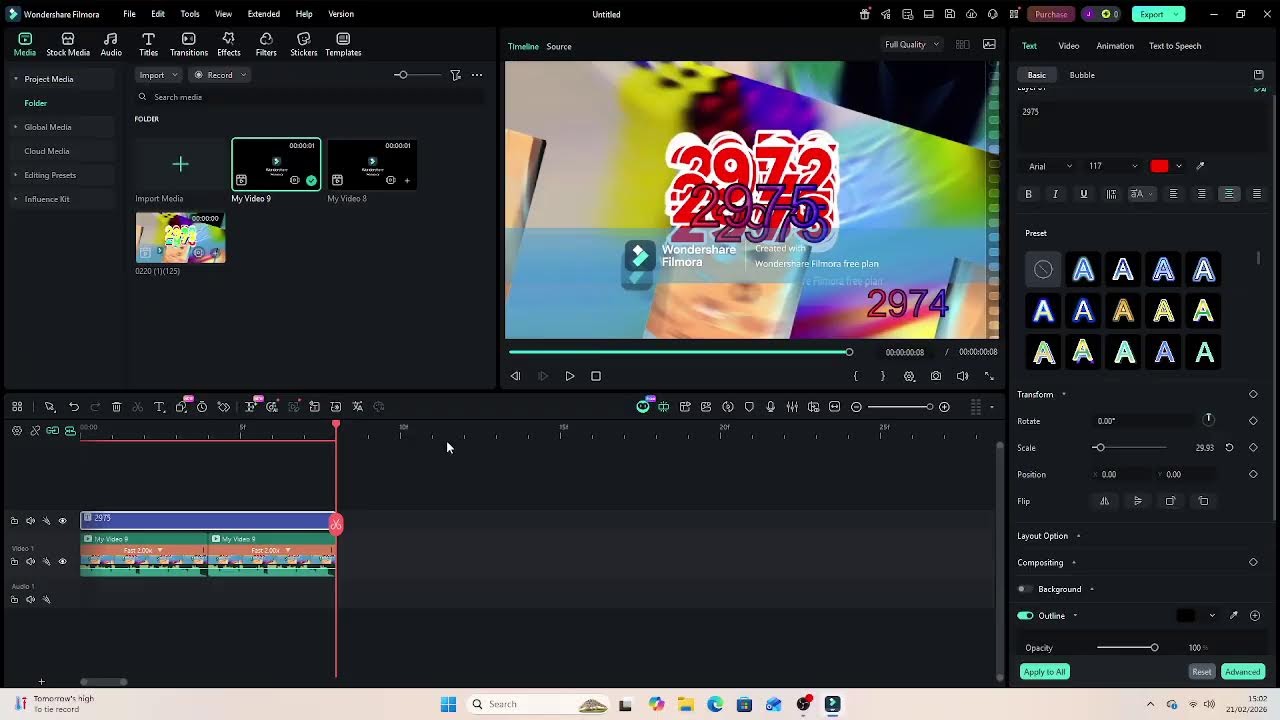Toggle italic text formatting
Screen dimensions: 1280x720
click(x=1055, y=194)
